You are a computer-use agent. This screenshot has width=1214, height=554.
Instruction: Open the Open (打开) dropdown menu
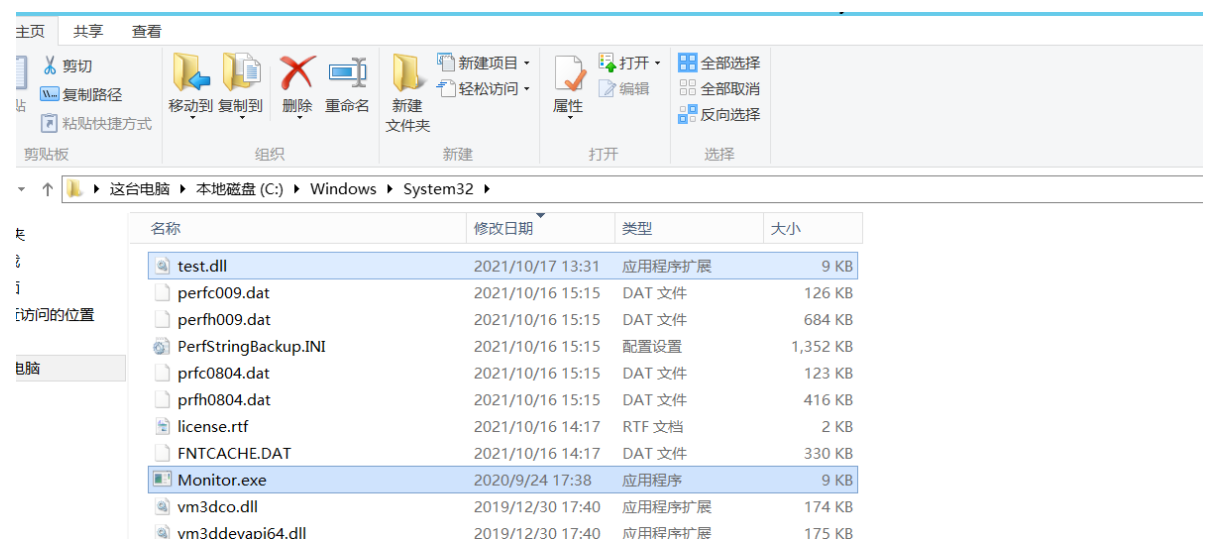point(657,63)
